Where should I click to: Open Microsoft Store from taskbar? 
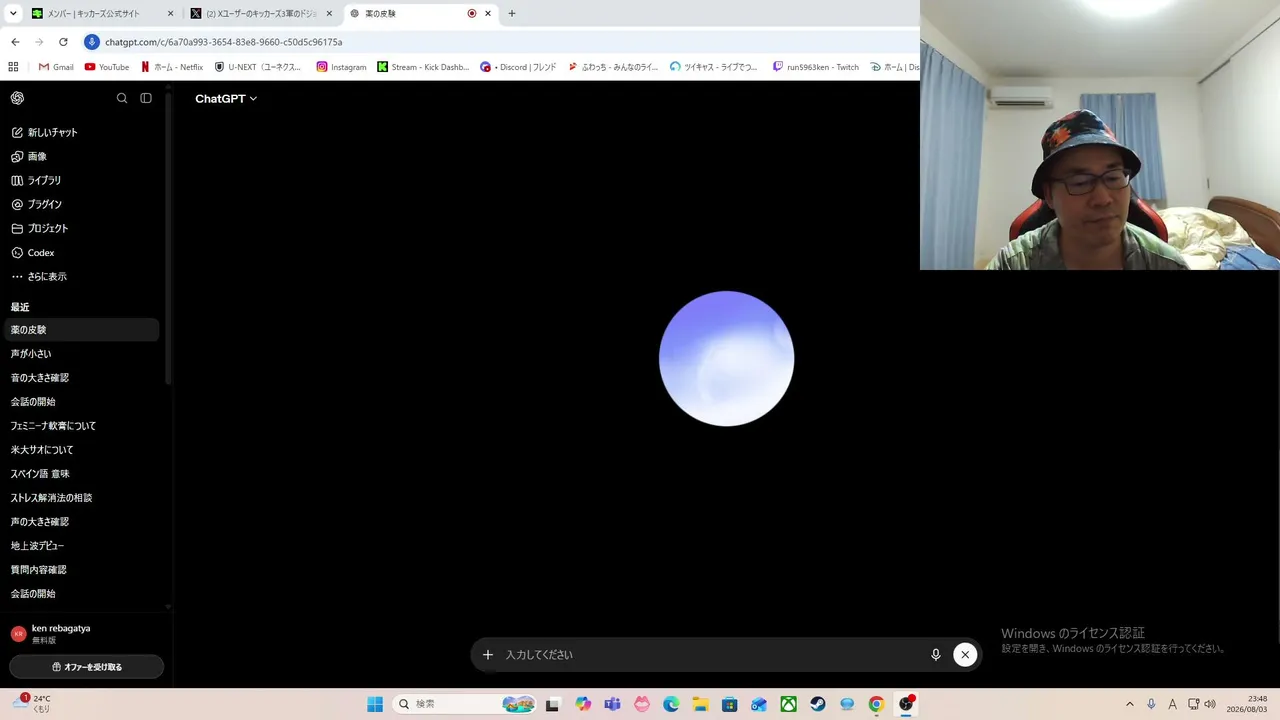[x=730, y=704]
